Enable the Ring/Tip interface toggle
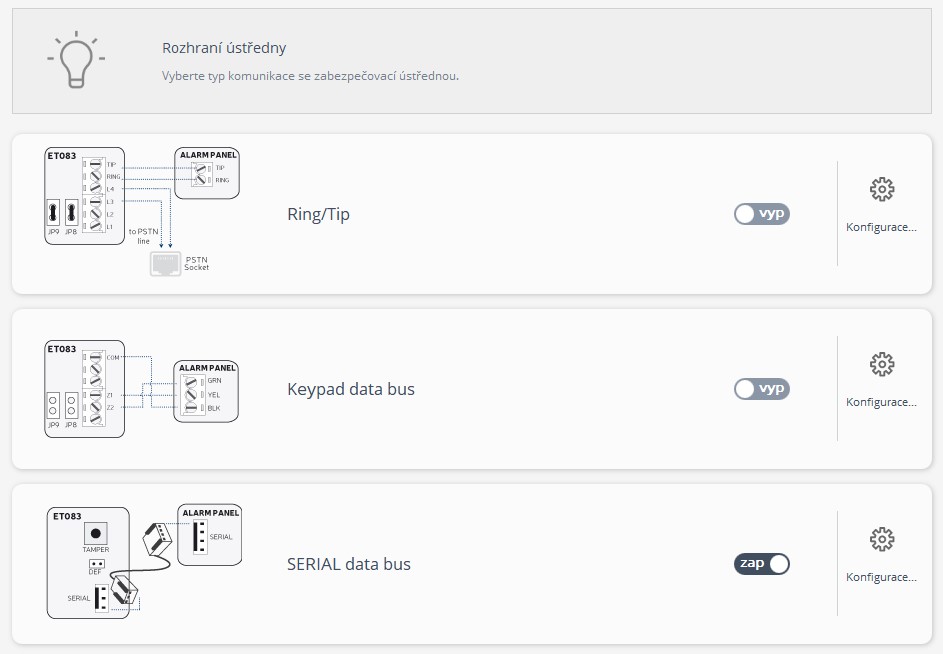The height and width of the screenshot is (654, 943). 761,214
